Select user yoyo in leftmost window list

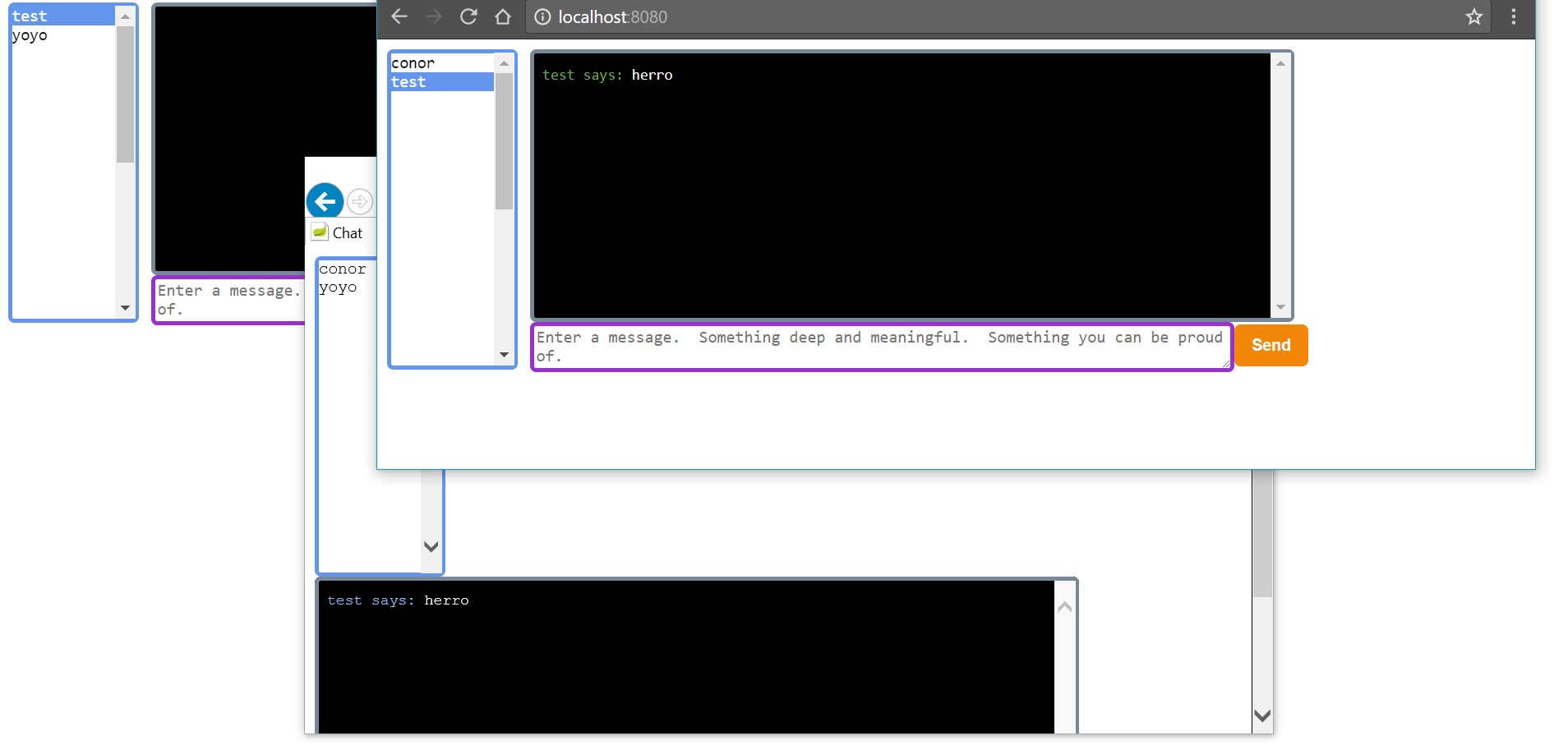pos(62,35)
